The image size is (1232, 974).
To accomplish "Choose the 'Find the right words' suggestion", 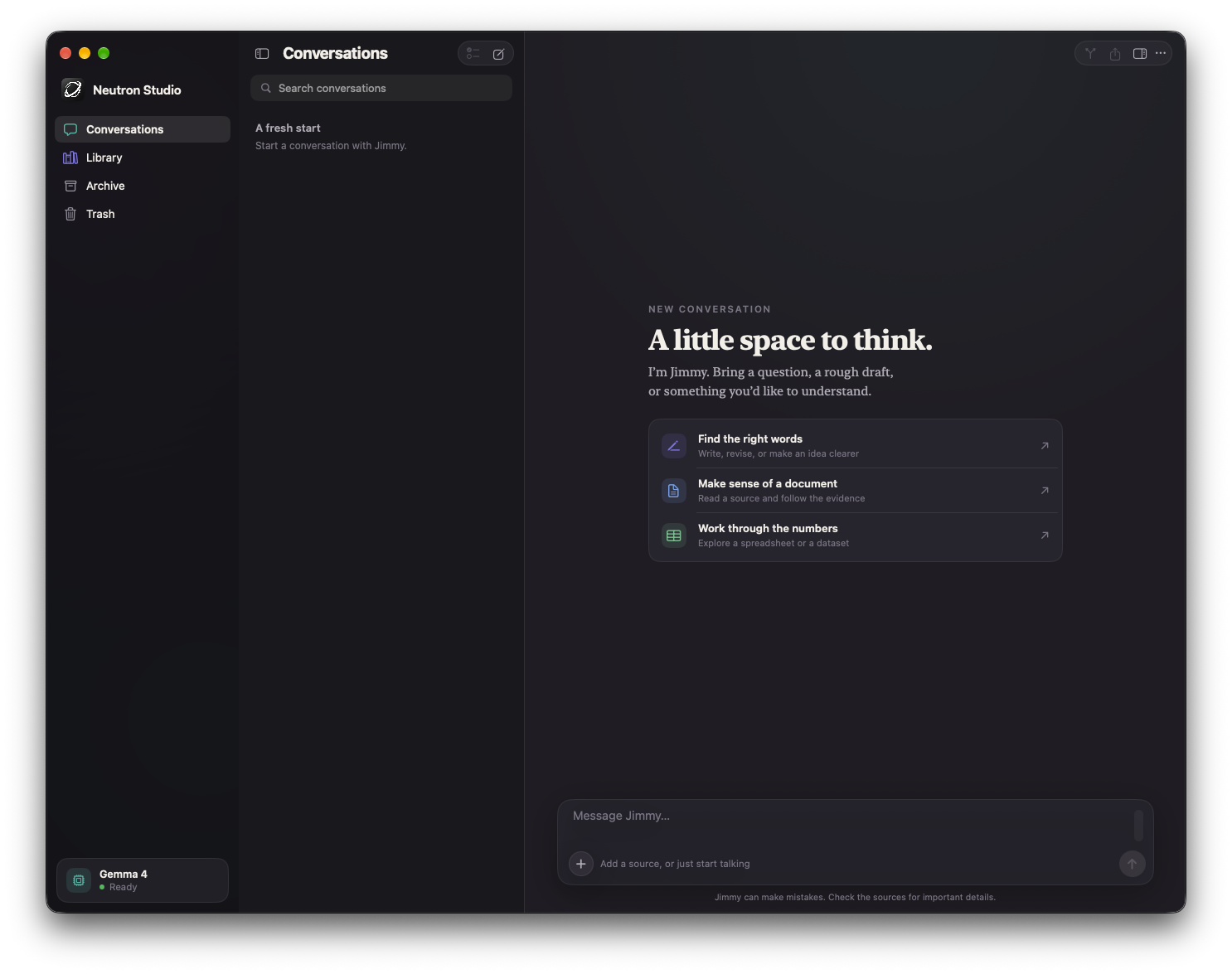I will [x=856, y=446].
